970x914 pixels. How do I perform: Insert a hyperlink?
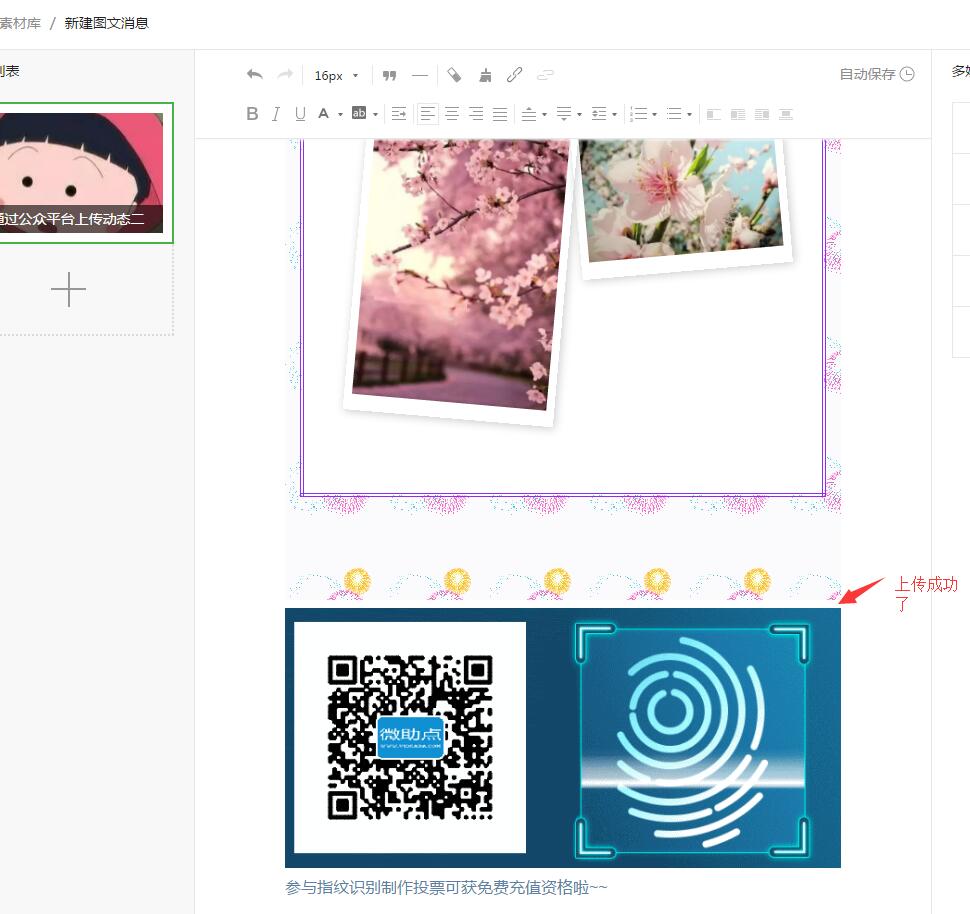tap(515, 75)
